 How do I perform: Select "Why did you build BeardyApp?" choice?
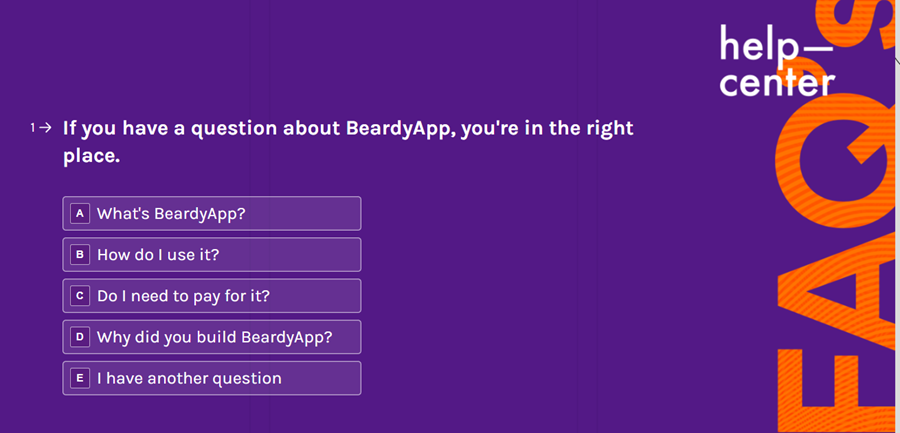(212, 337)
